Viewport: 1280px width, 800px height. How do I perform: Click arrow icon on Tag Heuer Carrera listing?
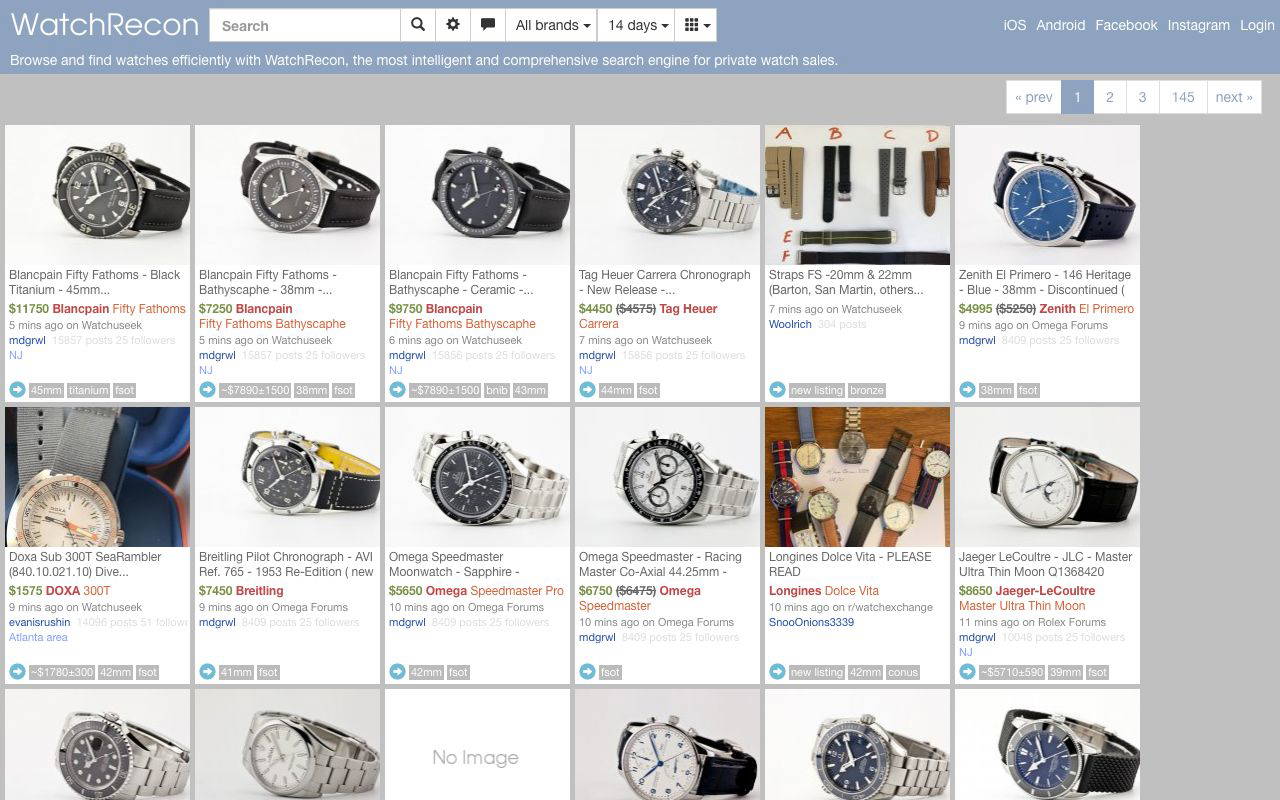point(587,390)
